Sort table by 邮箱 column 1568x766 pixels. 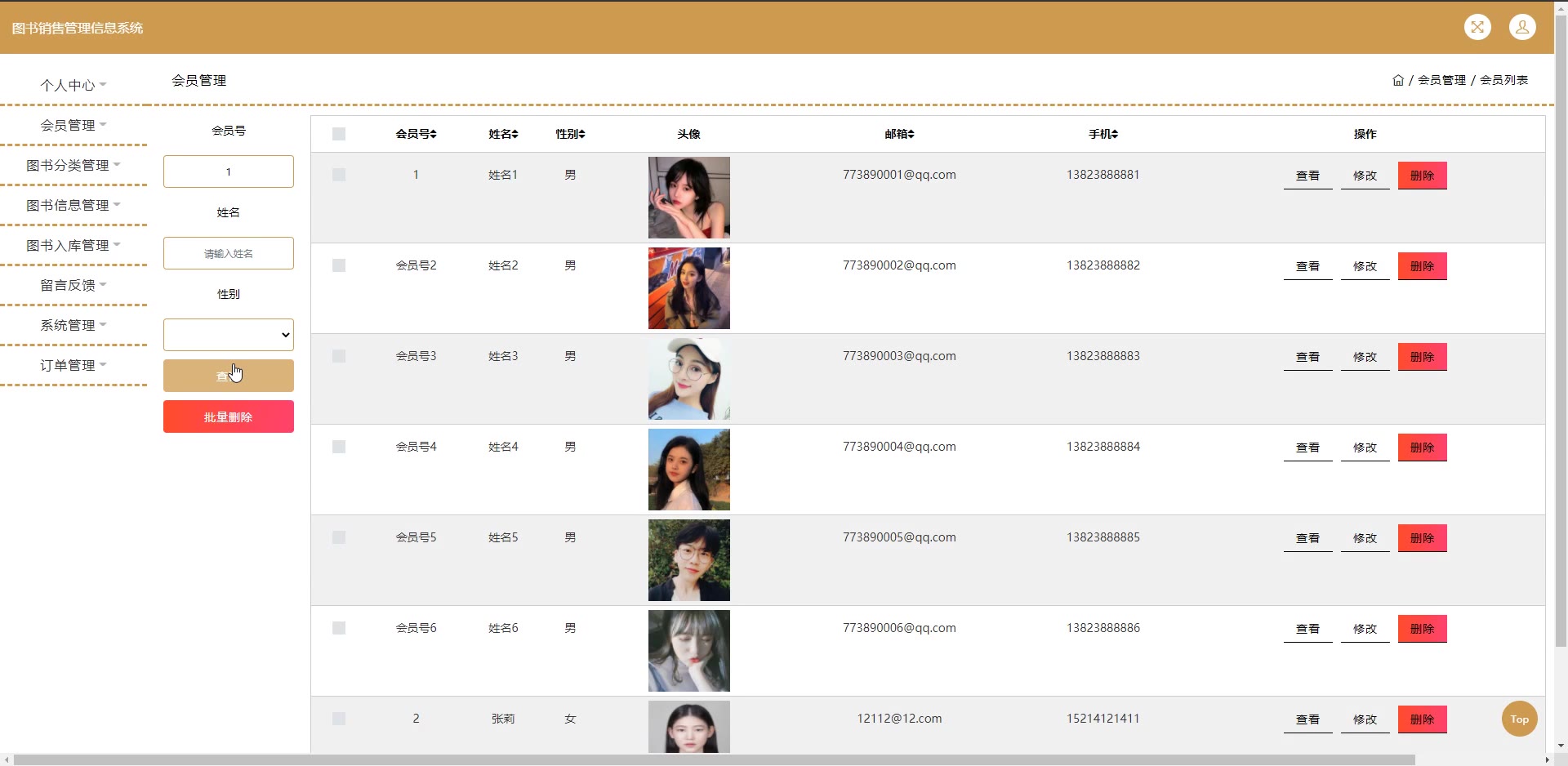[899, 134]
